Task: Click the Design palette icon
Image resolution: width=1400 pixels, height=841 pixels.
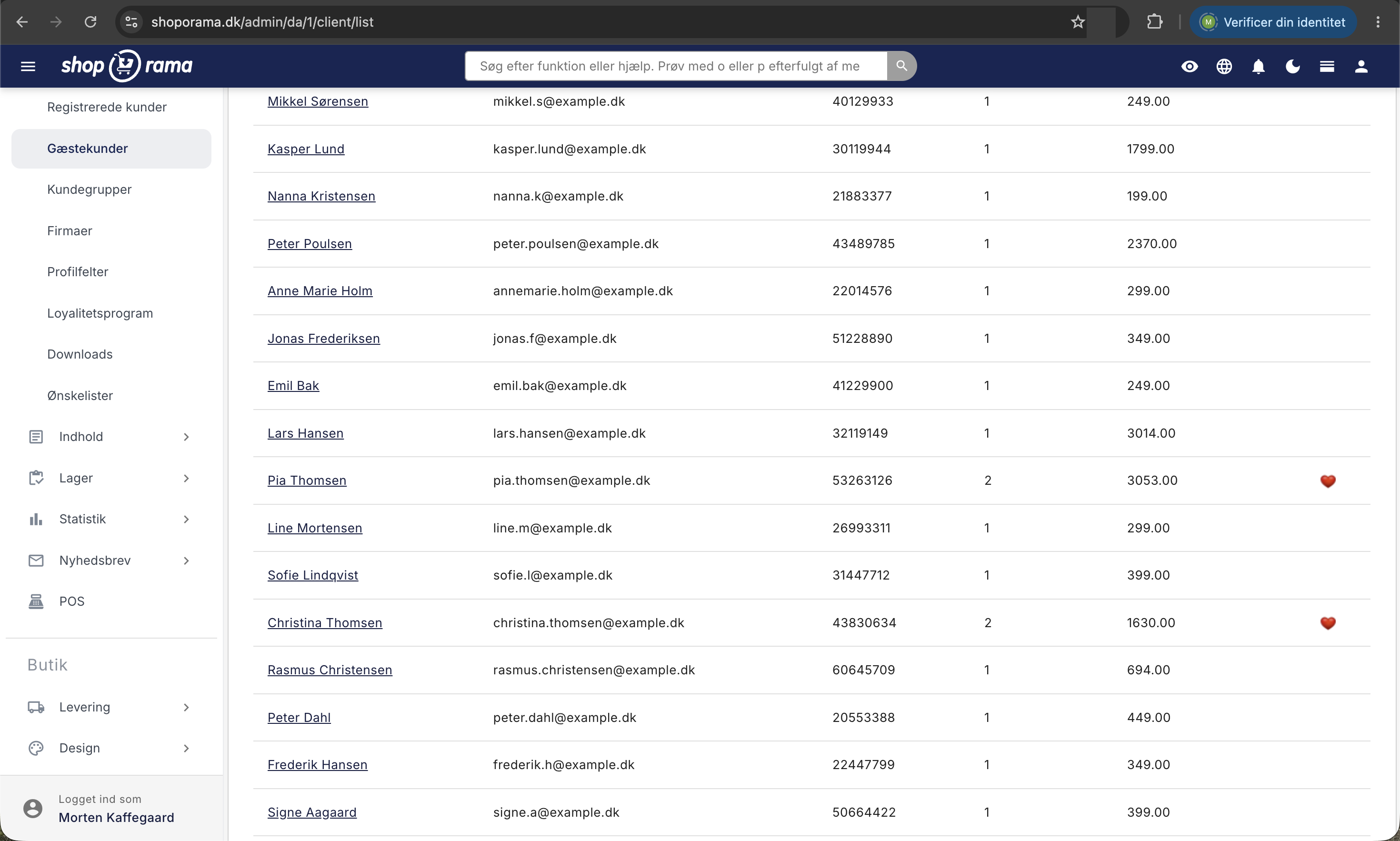Action: [36, 748]
